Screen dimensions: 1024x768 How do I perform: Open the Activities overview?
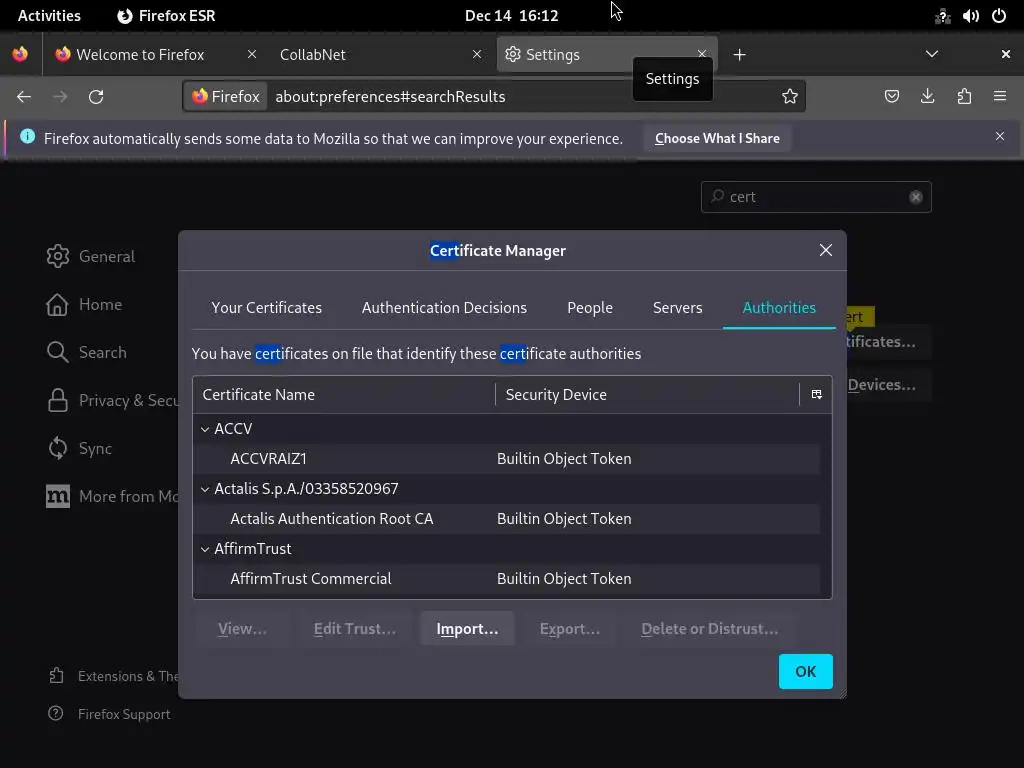pyautogui.click(x=49, y=16)
